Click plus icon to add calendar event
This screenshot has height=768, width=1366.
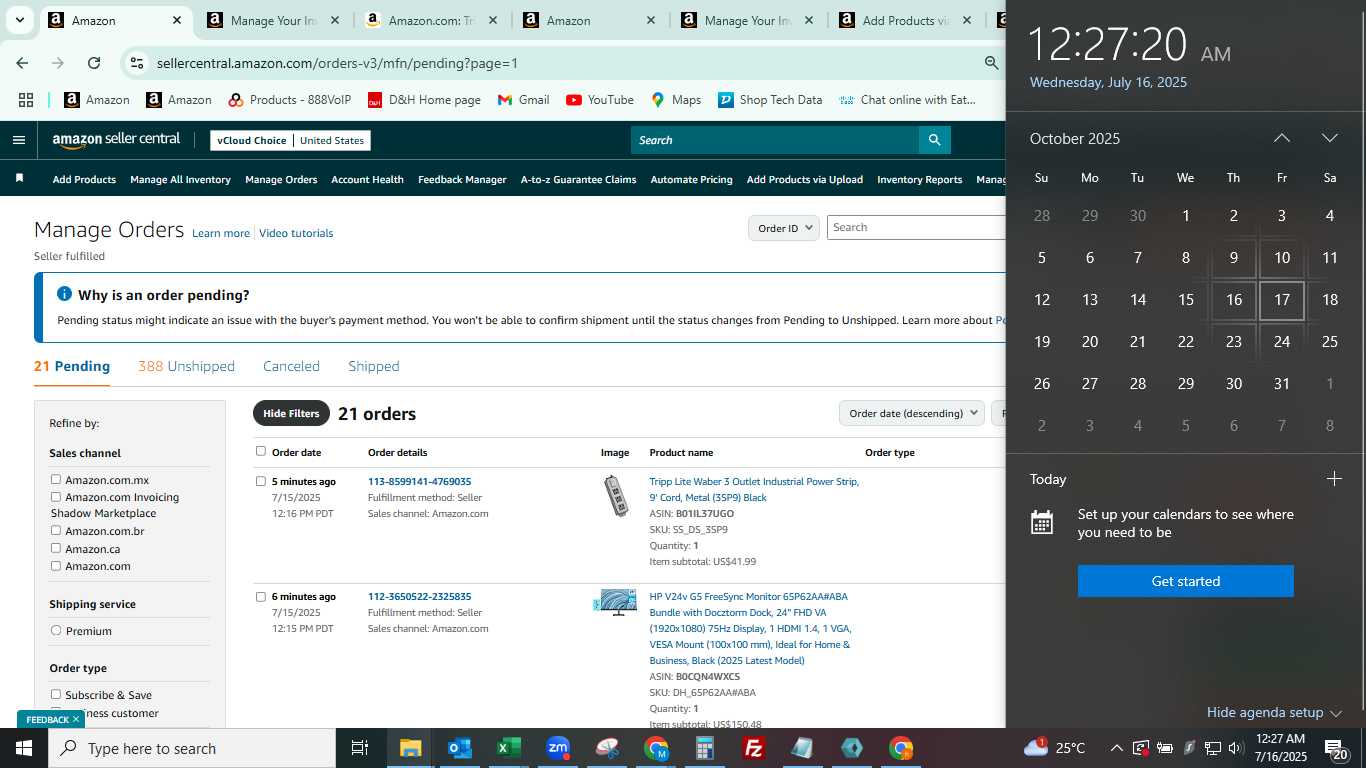1334,479
